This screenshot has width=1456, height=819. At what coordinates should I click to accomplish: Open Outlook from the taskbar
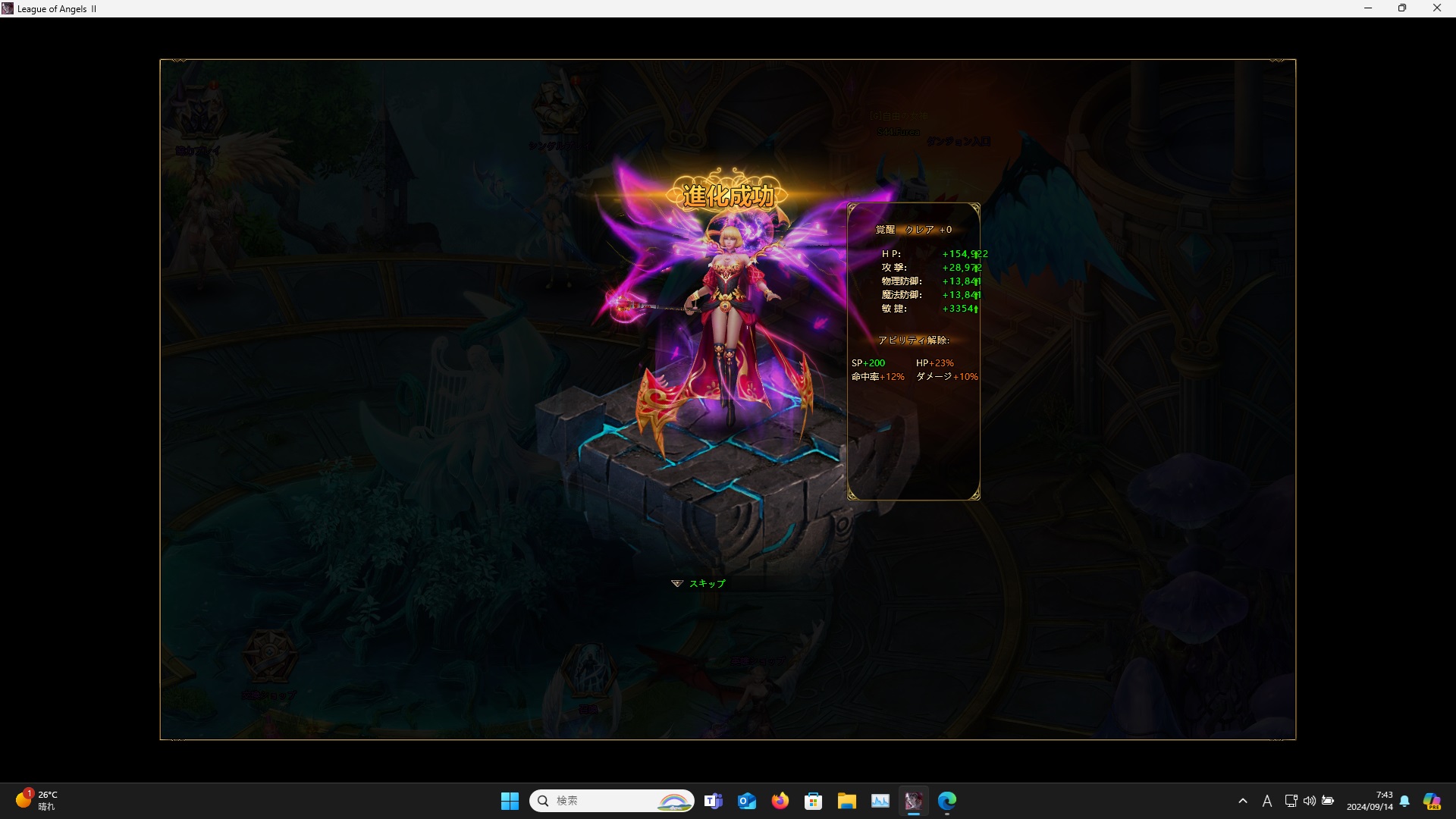747,801
